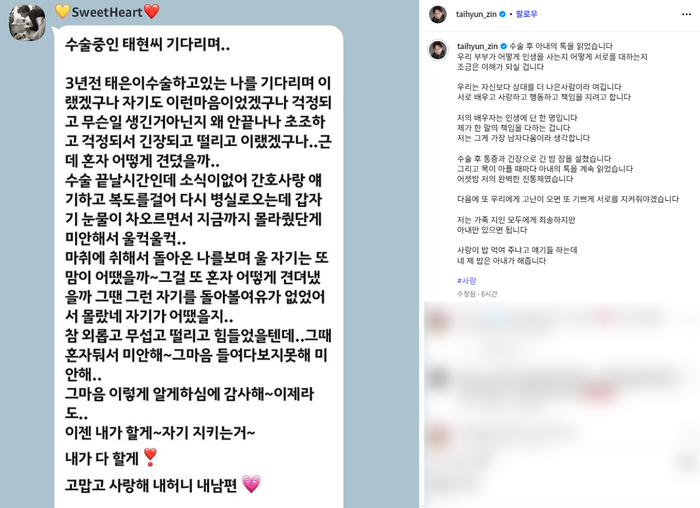Click verified badge inside the caption
The width and height of the screenshot is (700, 508).
point(504,46)
